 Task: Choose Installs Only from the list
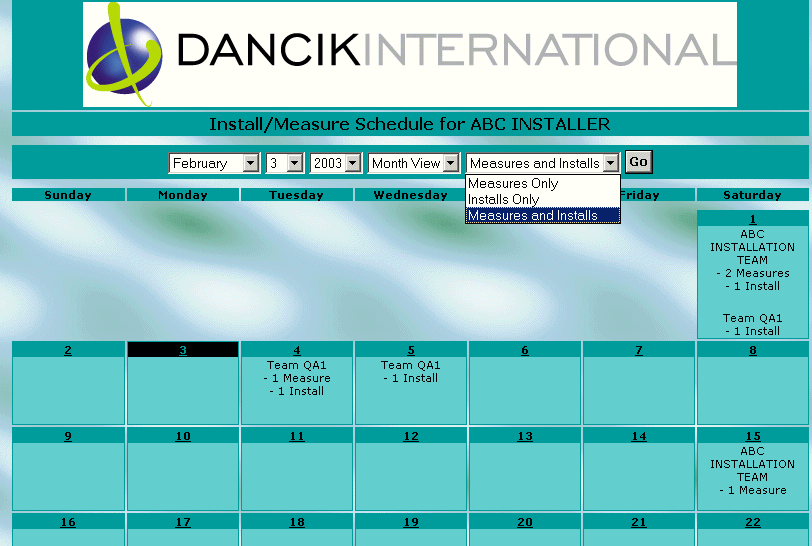pyautogui.click(x=542, y=199)
